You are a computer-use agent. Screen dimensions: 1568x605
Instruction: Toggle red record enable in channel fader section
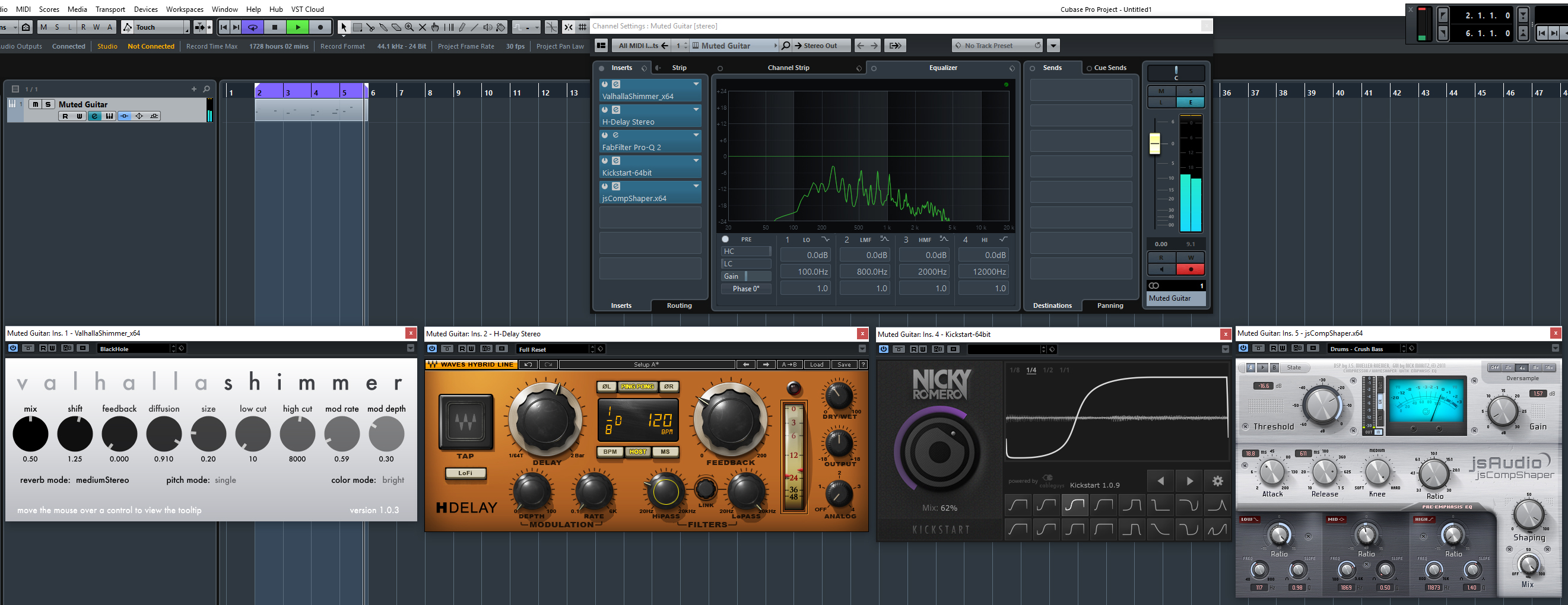pyautogui.click(x=1191, y=269)
